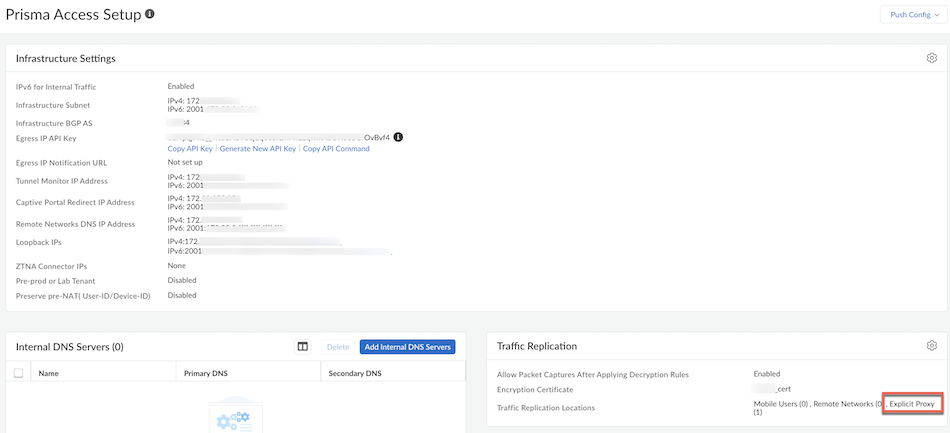
Task: Click the Delete button in DNS servers panel
Action: [x=338, y=347]
